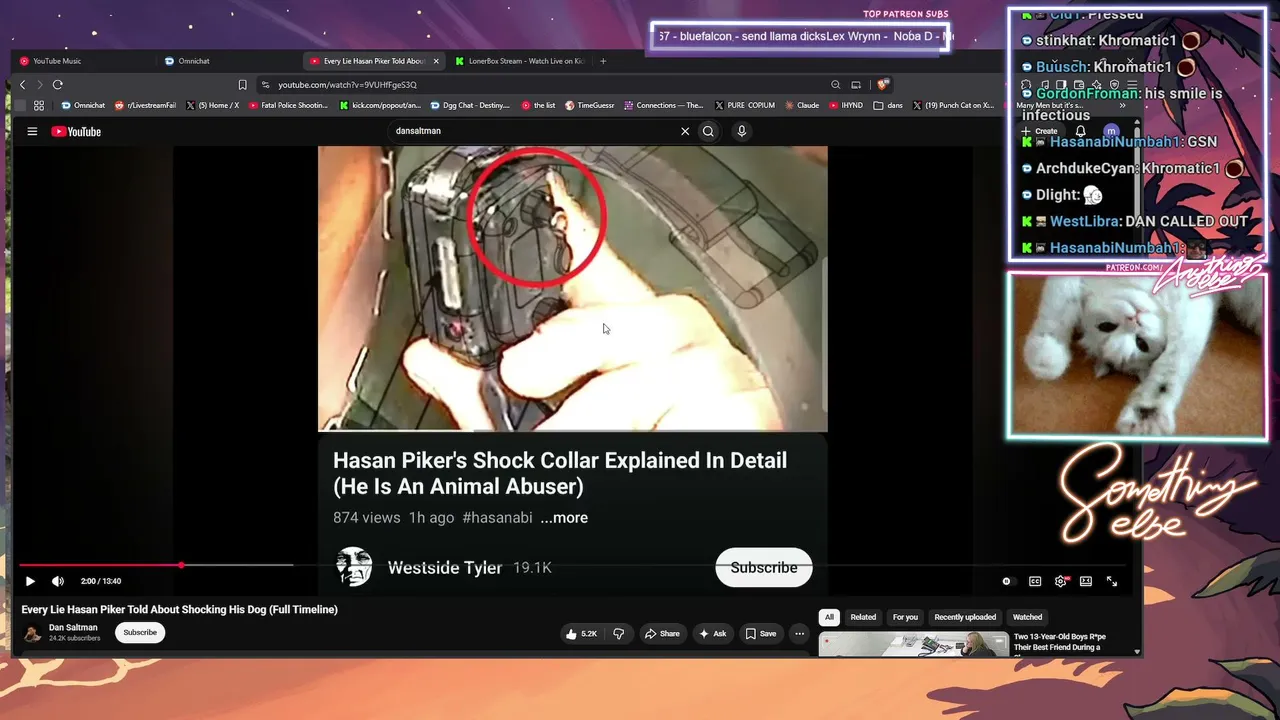This screenshot has width=1280, height=720.
Task: Close the Every Lie Hasan Piker tab
Action: (436, 61)
